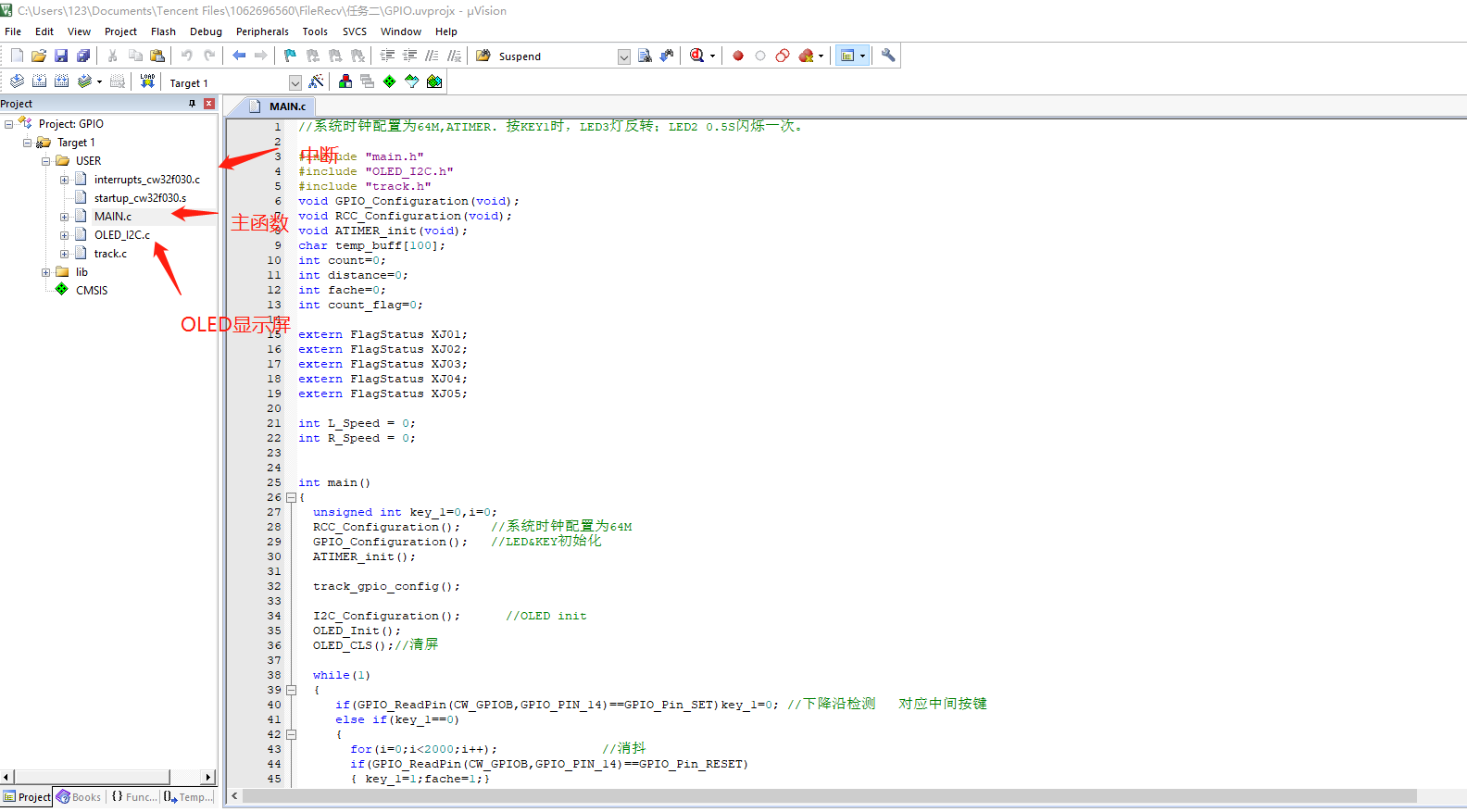Click the Batch Build layered icon
The image size is (1467, 812).
tap(84, 81)
